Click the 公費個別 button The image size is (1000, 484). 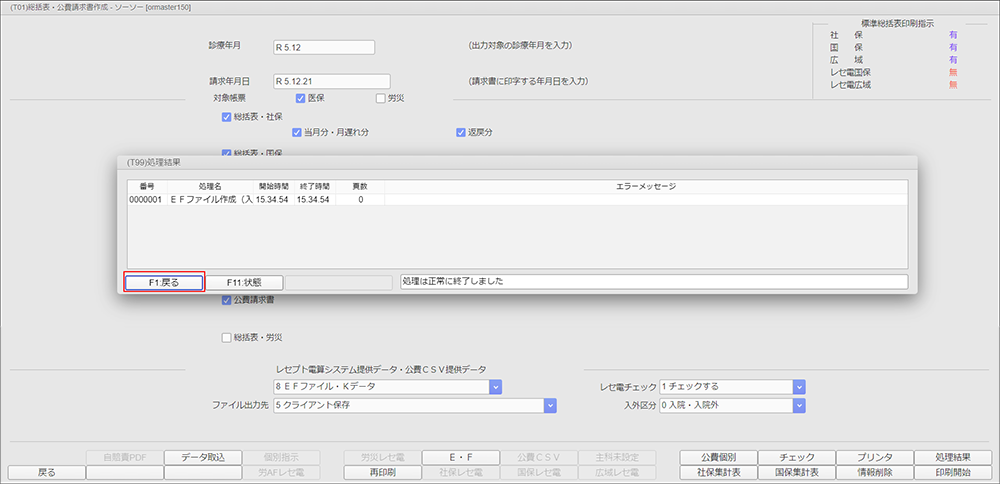tap(719, 457)
